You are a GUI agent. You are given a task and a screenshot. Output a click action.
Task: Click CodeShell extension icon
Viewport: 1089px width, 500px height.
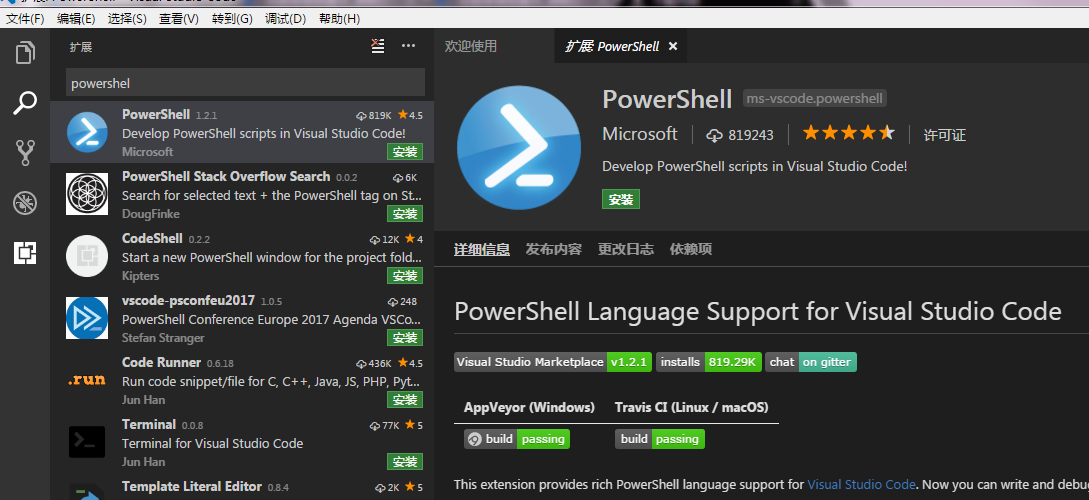pyautogui.click(x=87, y=256)
